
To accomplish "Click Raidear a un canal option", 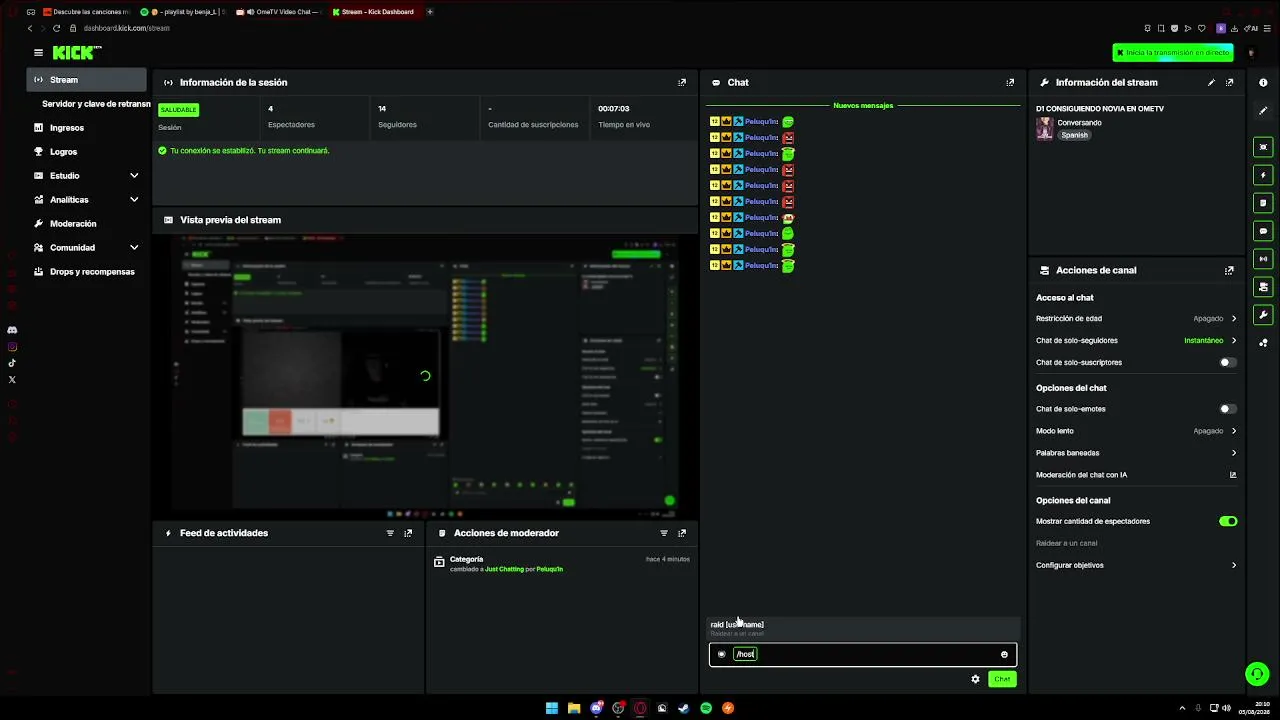I will (1066, 543).
